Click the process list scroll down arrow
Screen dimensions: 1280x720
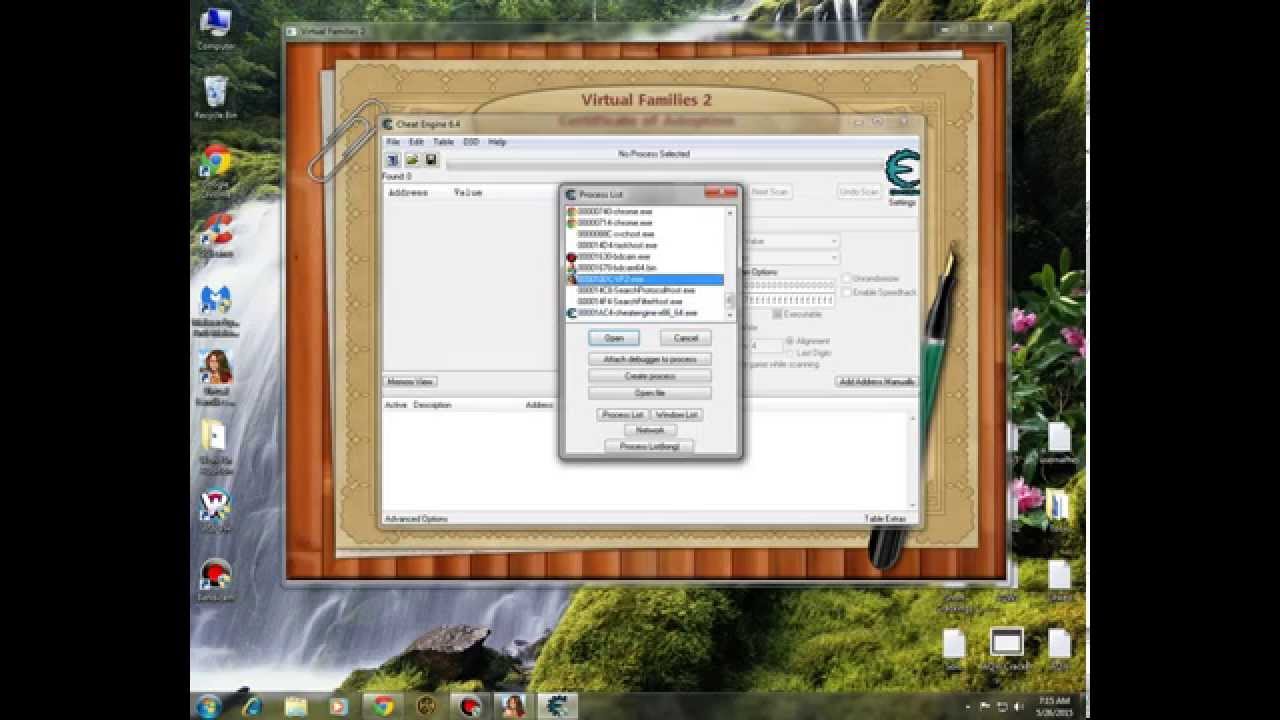(730, 314)
